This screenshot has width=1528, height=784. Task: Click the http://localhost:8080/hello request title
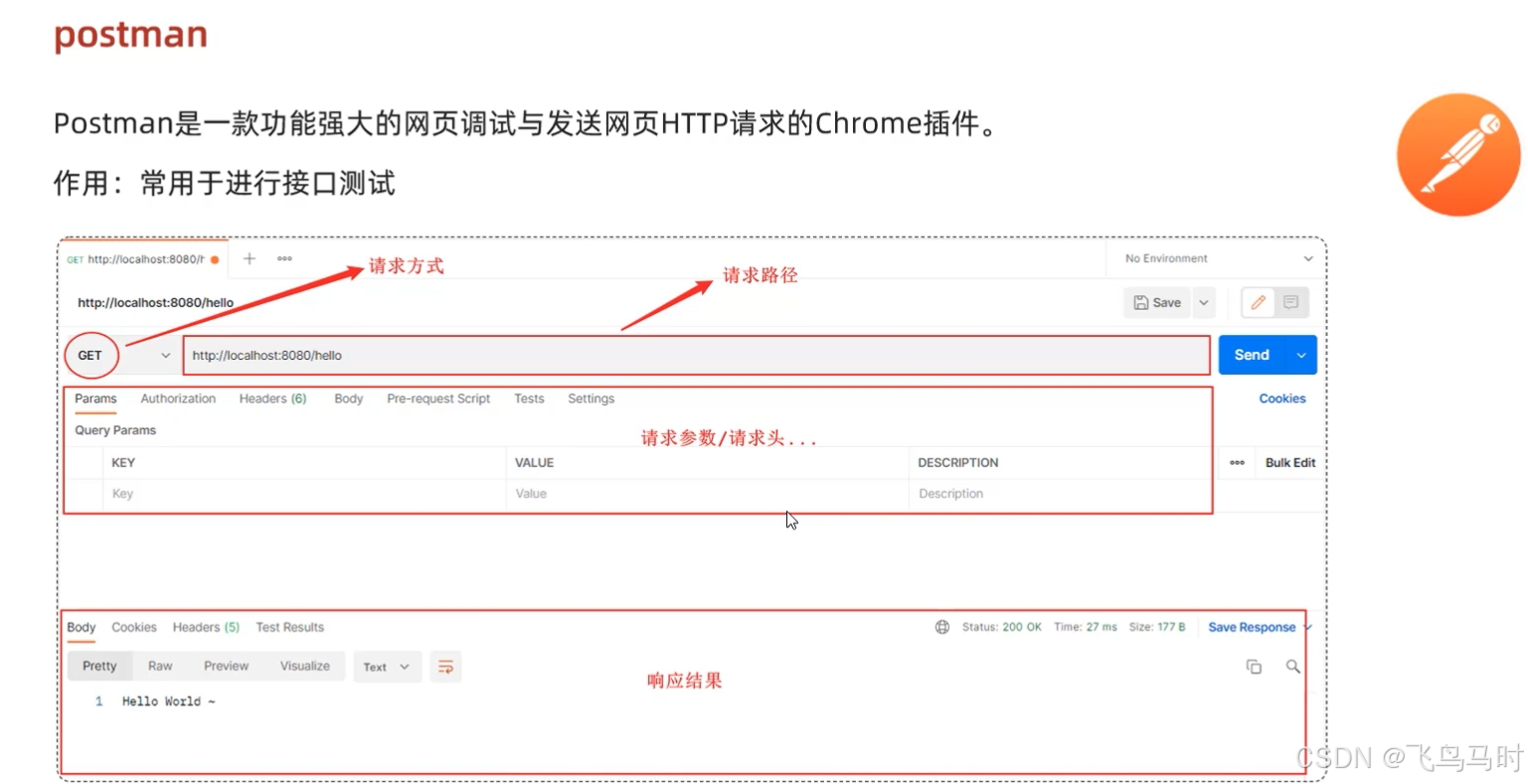[x=155, y=303]
